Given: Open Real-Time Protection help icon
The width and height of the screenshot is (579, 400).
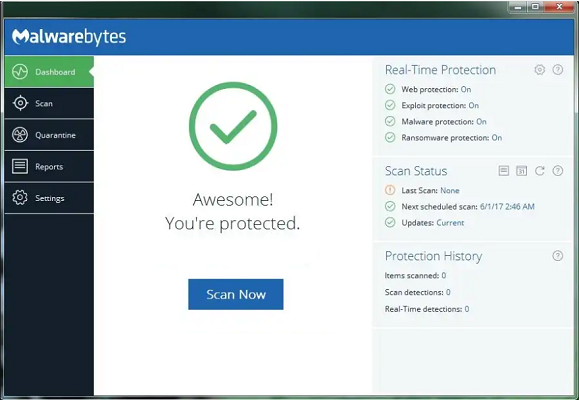Looking at the screenshot, I should [x=558, y=69].
